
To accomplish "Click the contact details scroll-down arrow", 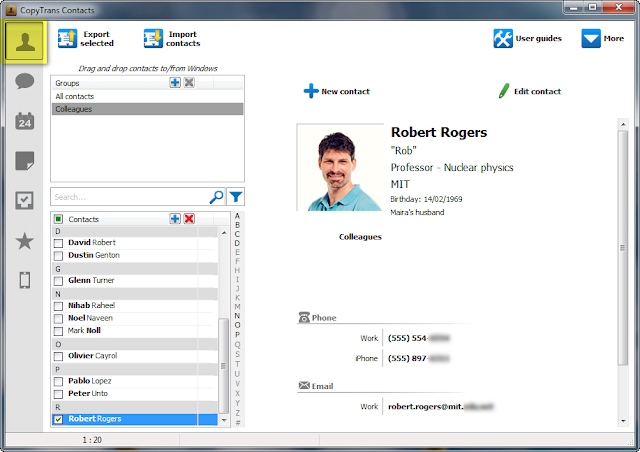I will click(x=623, y=421).
